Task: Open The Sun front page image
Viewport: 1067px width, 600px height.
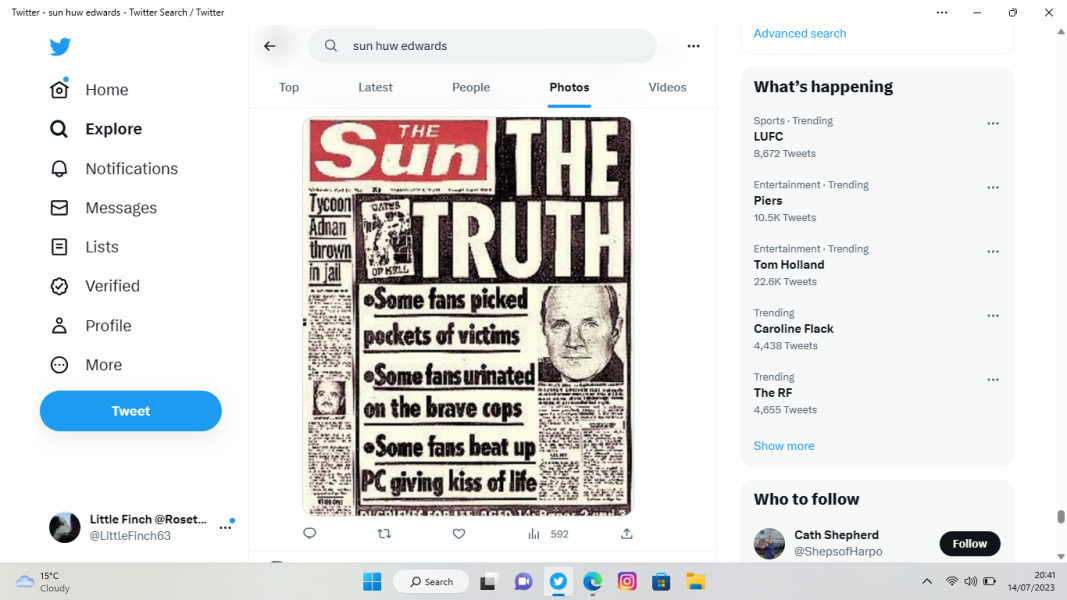Action: click(467, 316)
